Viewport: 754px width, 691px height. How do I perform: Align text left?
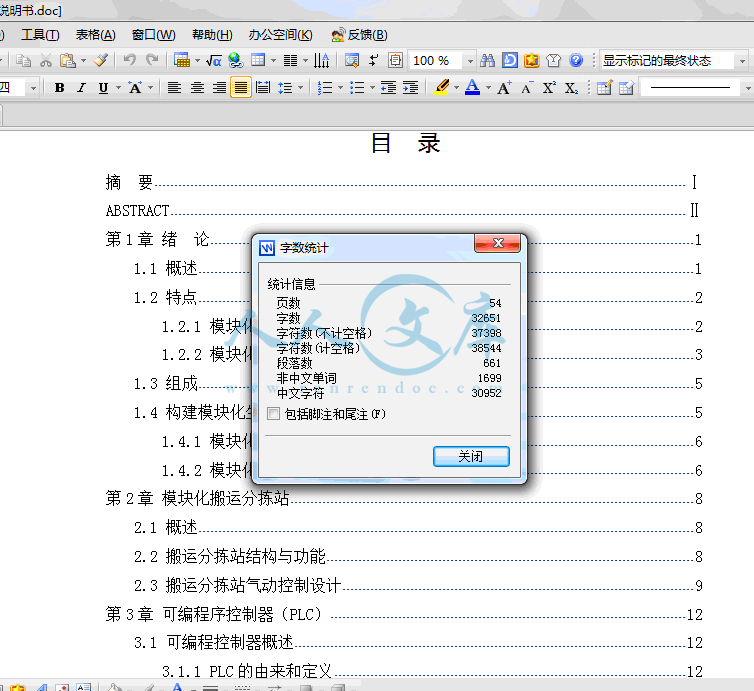[x=174, y=88]
